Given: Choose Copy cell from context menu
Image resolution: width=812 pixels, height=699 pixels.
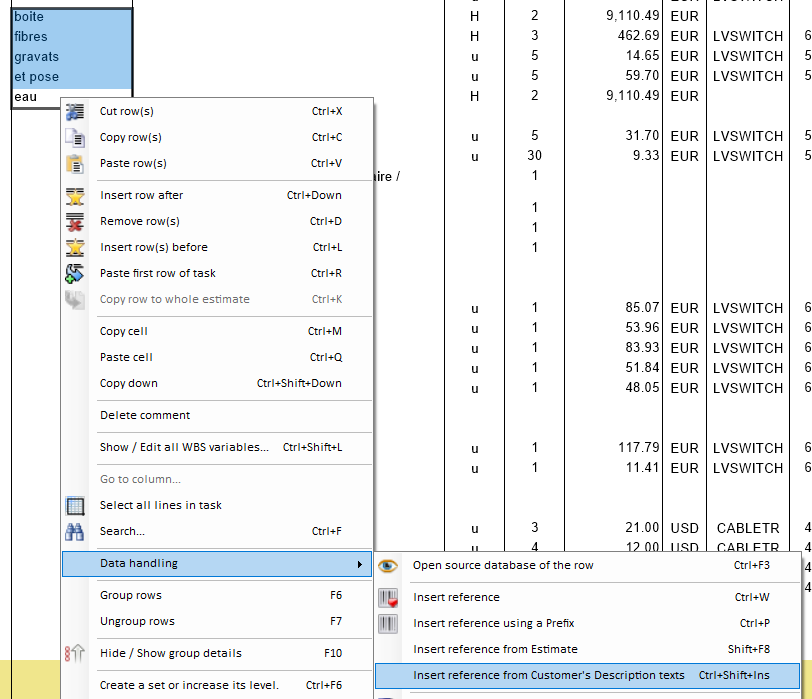Looking at the screenshot, I should [124, 331].
